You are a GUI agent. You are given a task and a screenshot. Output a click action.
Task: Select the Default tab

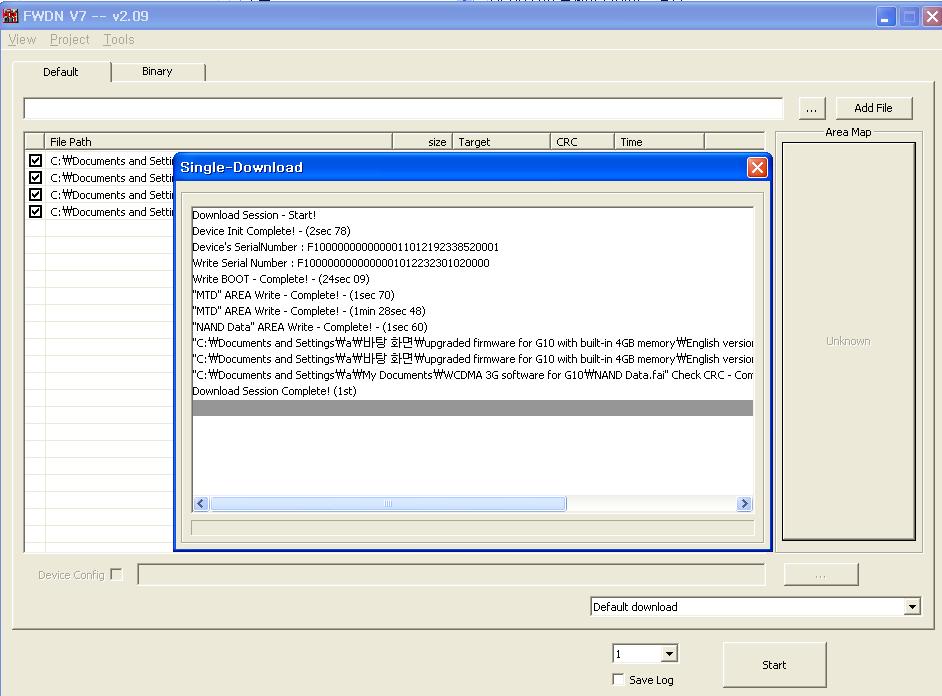click(x=61, y=72)
